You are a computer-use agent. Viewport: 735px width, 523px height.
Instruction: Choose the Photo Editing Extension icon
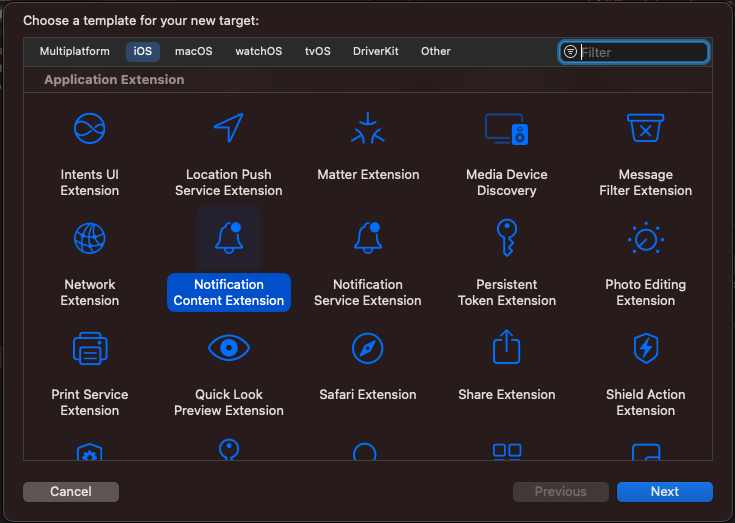point(645,238)
